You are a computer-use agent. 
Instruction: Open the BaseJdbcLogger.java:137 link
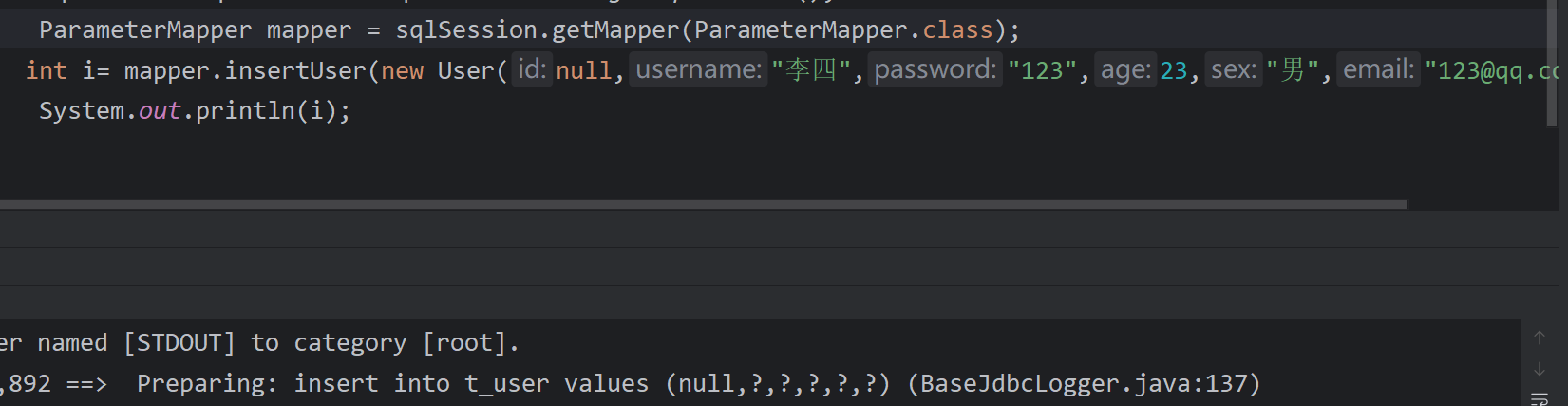(1083, 384)
